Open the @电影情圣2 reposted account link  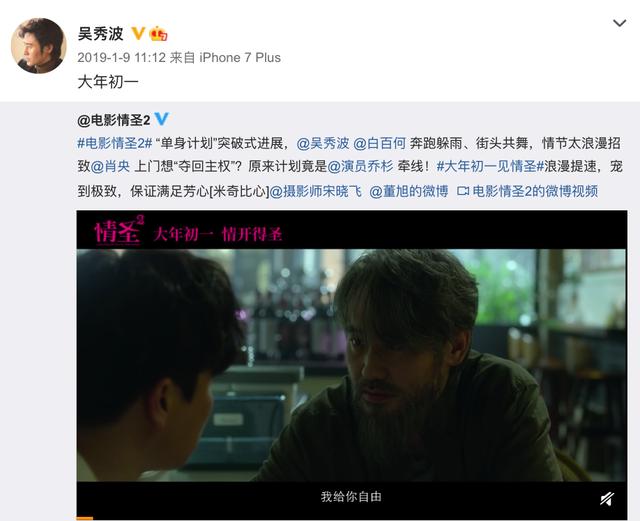(x=113, y=120)
